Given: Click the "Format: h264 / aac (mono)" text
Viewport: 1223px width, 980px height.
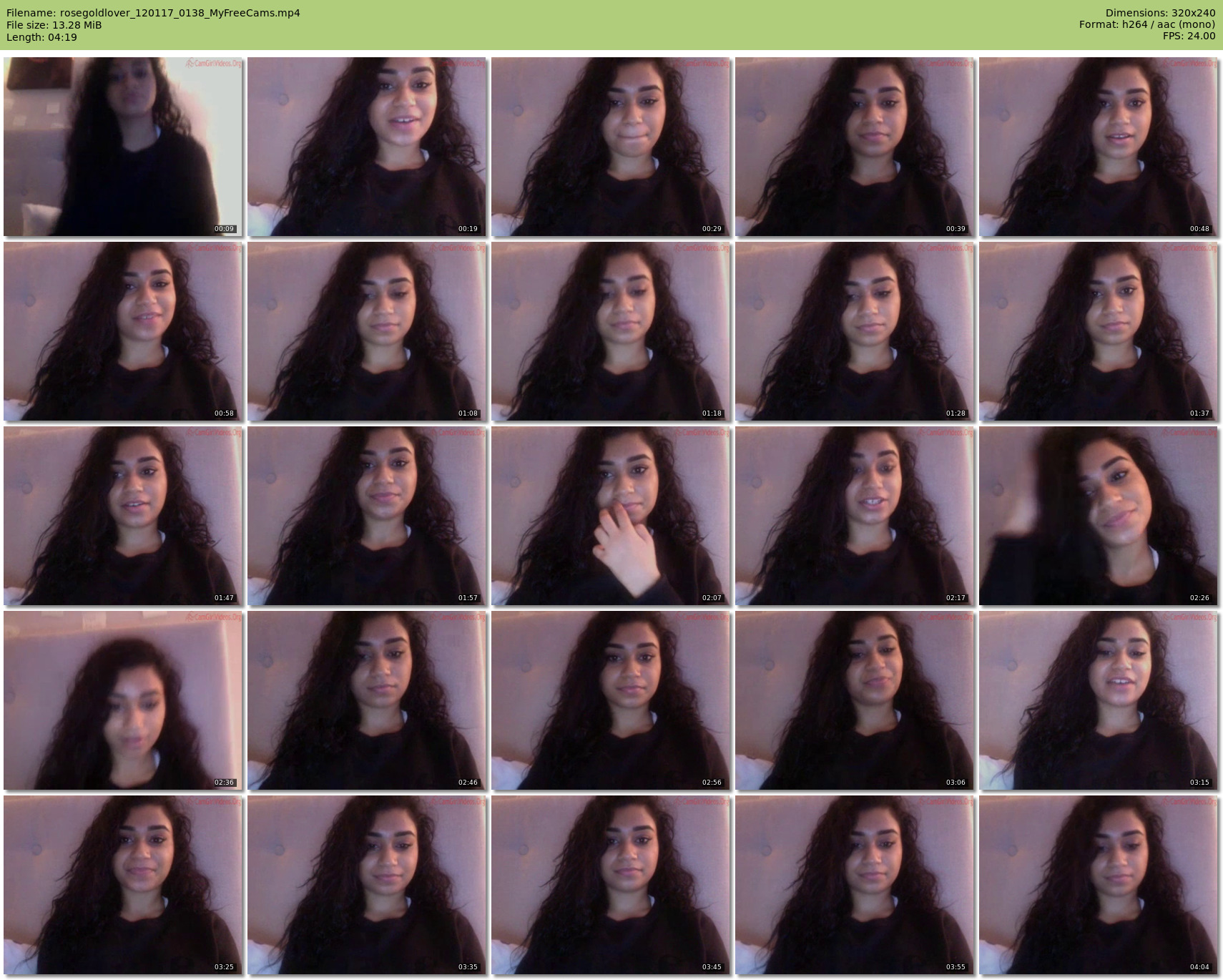Looking at the screenshot, I should click(x=1147, y=25).
